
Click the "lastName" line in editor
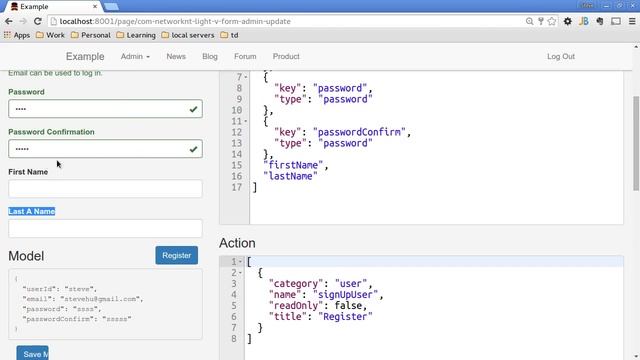pyautogui.click(x=290, y=176)
